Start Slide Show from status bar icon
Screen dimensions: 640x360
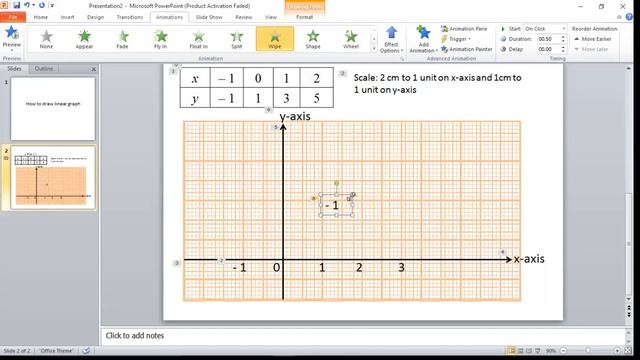pyautogui.click(x=538, y=351)
